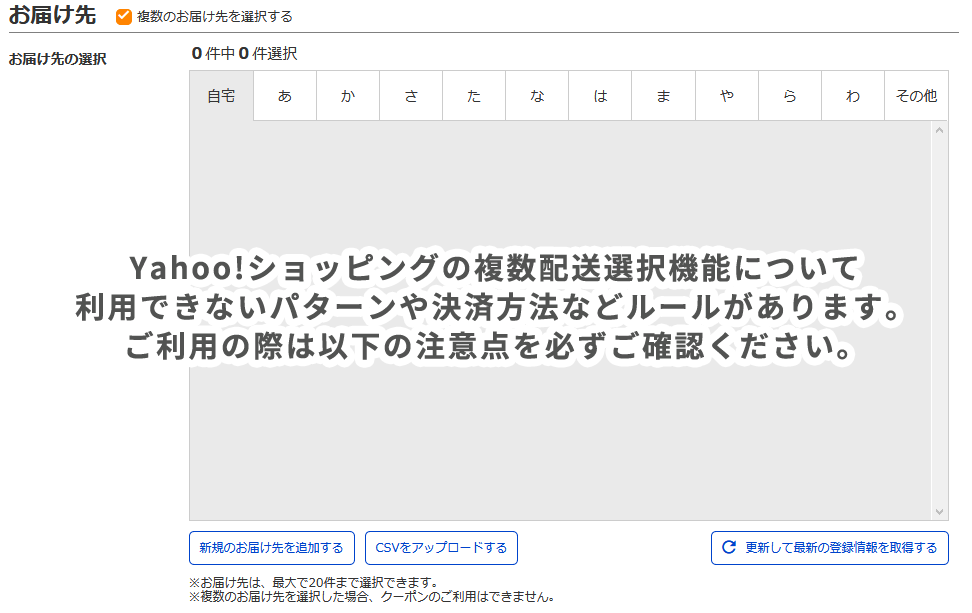This screenshot has width=972, height=613.
Task: Click the scrollbar up arrow
Action: [x=940, y=130]
